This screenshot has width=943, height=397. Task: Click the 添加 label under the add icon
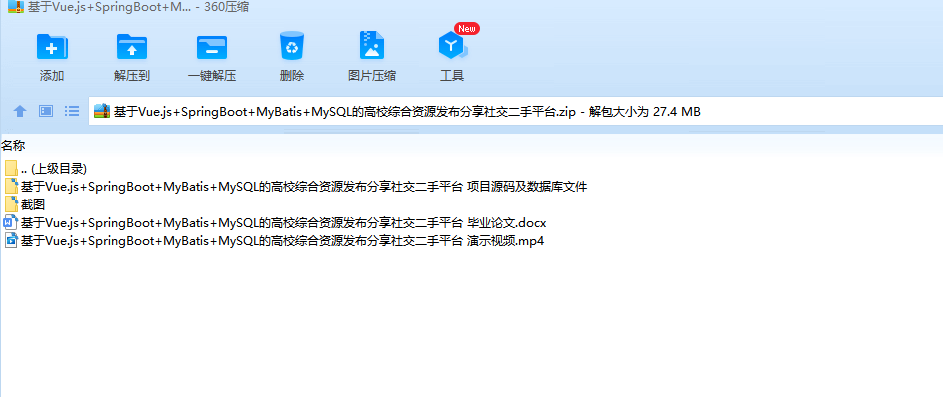click(52, 76)
